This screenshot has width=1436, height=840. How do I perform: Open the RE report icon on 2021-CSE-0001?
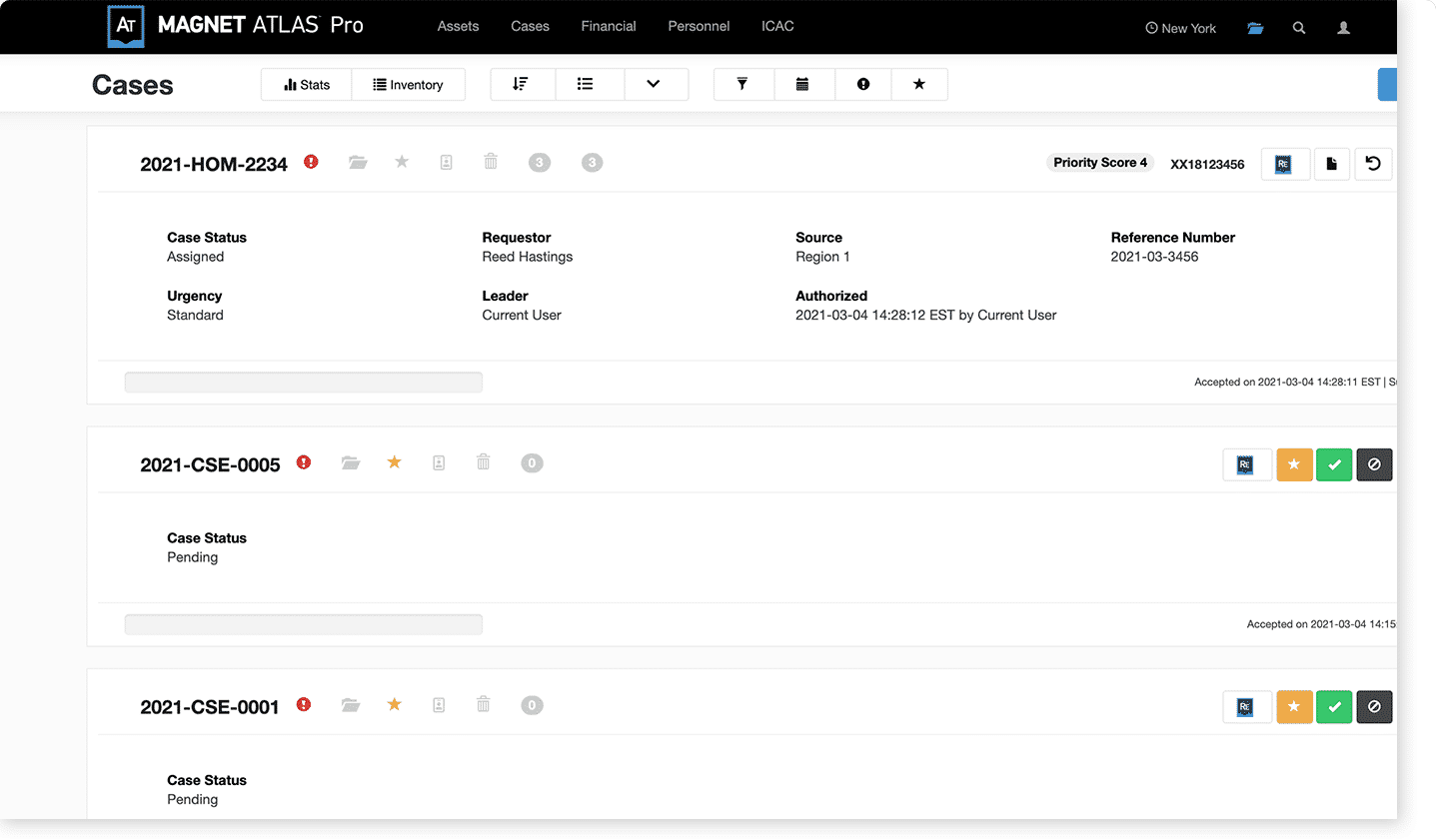tap(1247, 707)
